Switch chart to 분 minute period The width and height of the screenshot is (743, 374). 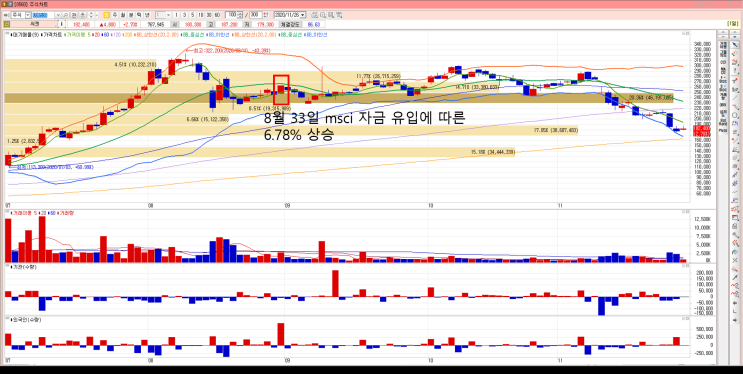pyautogui.click(x=131, y=15)
